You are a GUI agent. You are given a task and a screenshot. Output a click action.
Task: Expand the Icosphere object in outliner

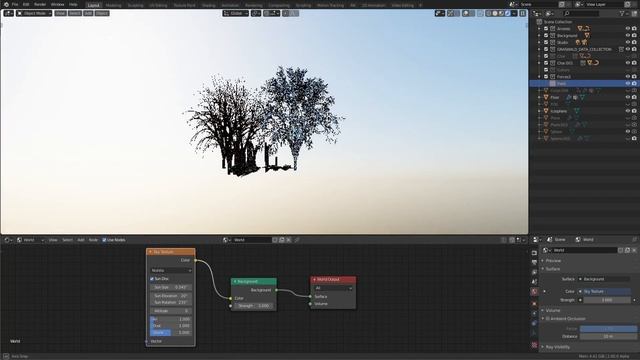[540, 111]
